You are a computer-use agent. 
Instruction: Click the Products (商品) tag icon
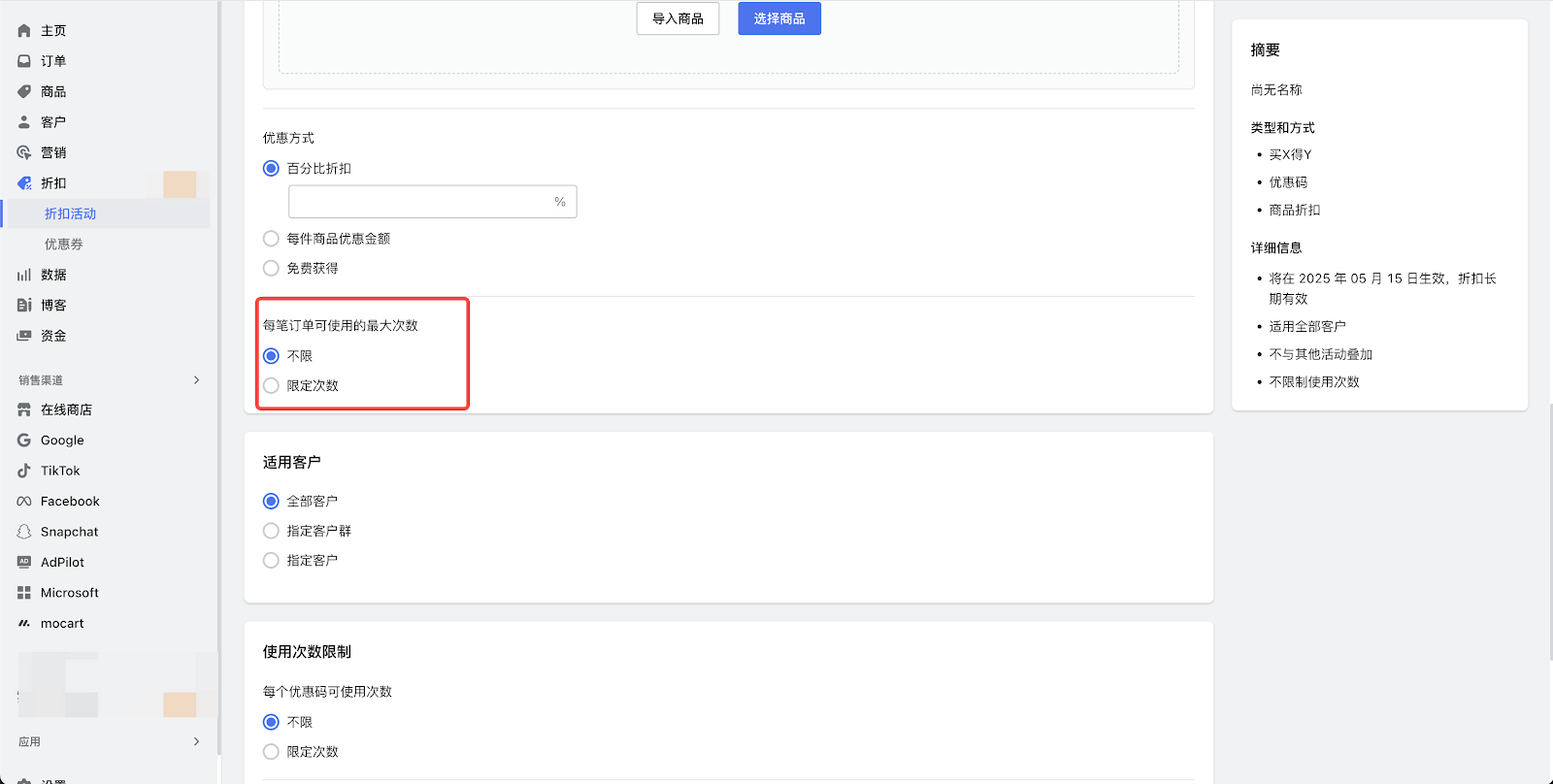24,92
